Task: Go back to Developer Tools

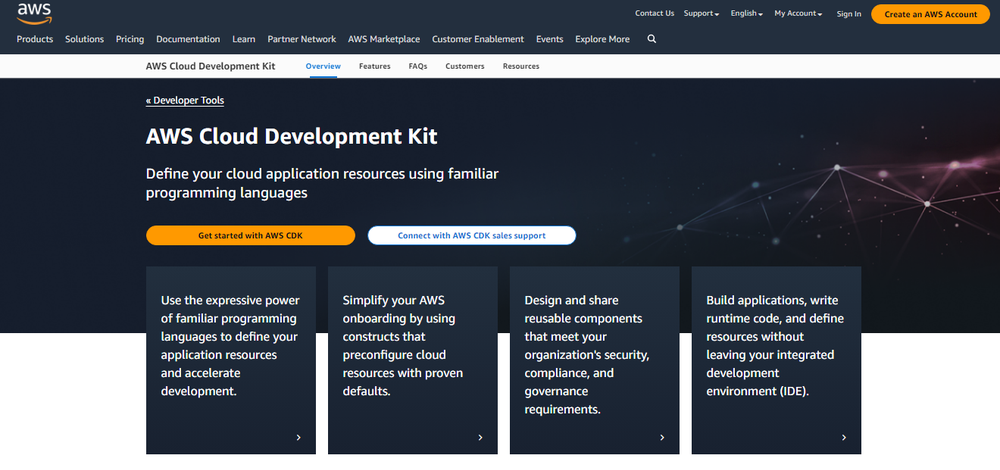Action: coord(185,100)
